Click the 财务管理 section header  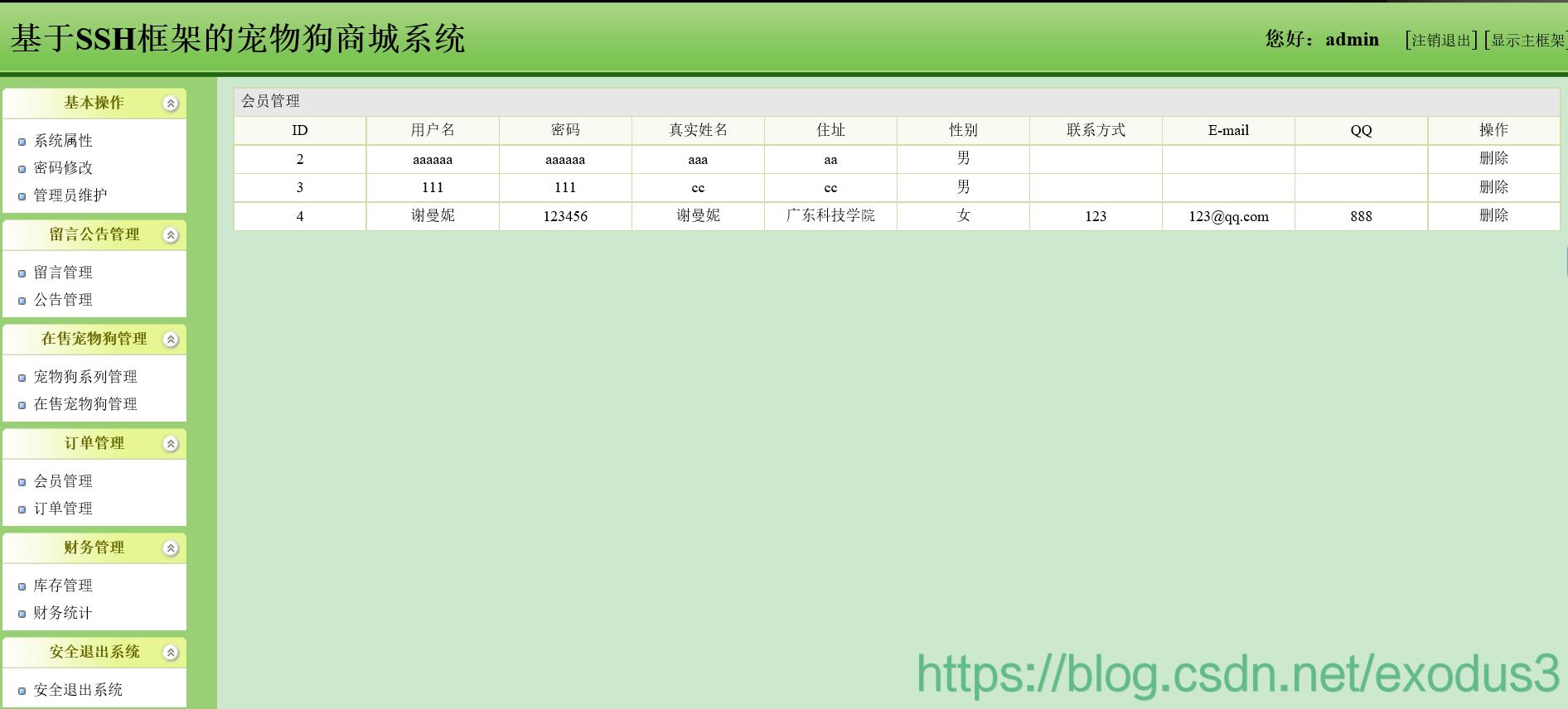(94, 547)
